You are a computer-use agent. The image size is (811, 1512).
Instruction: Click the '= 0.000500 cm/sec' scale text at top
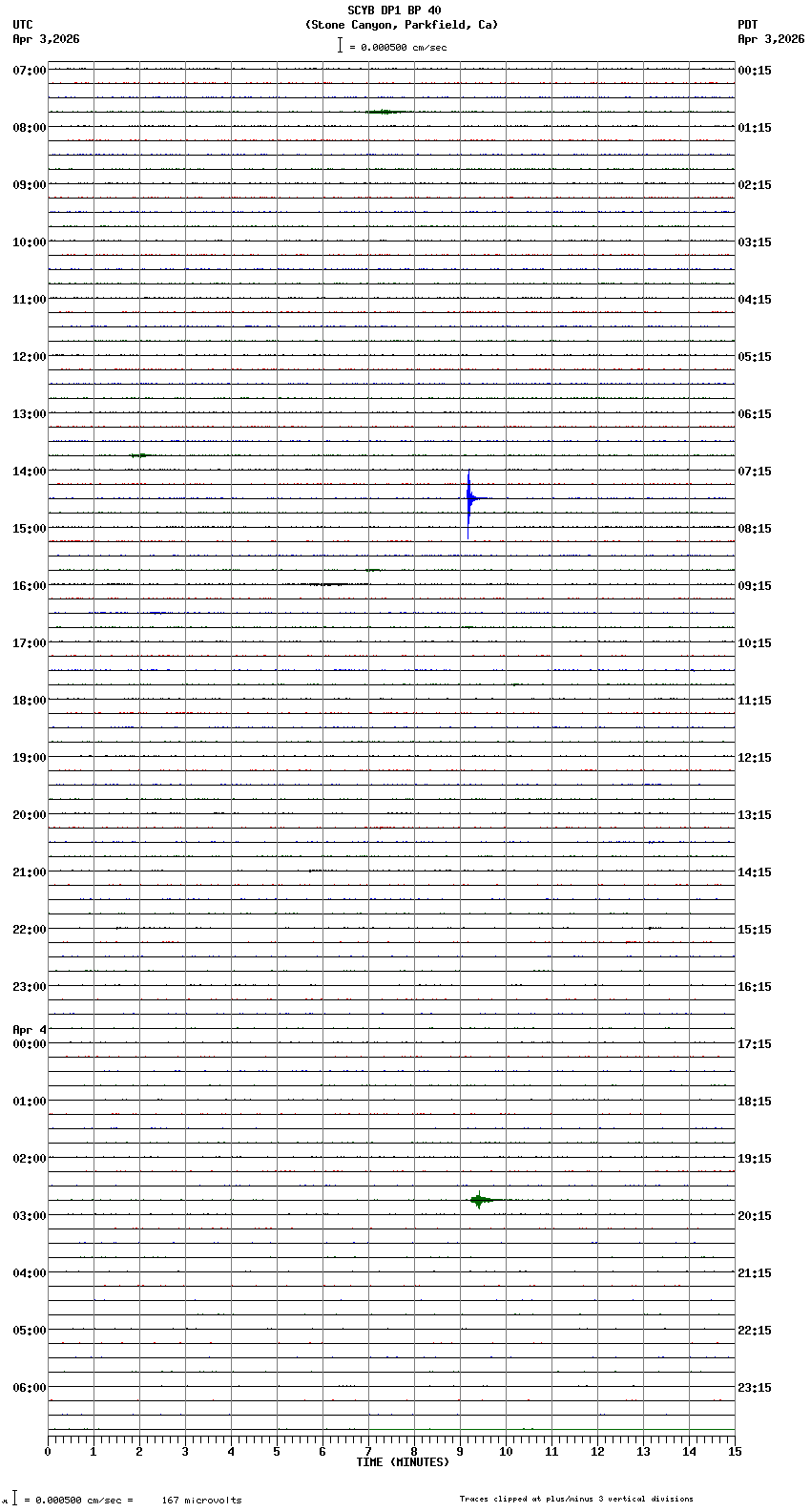(398, 47)
